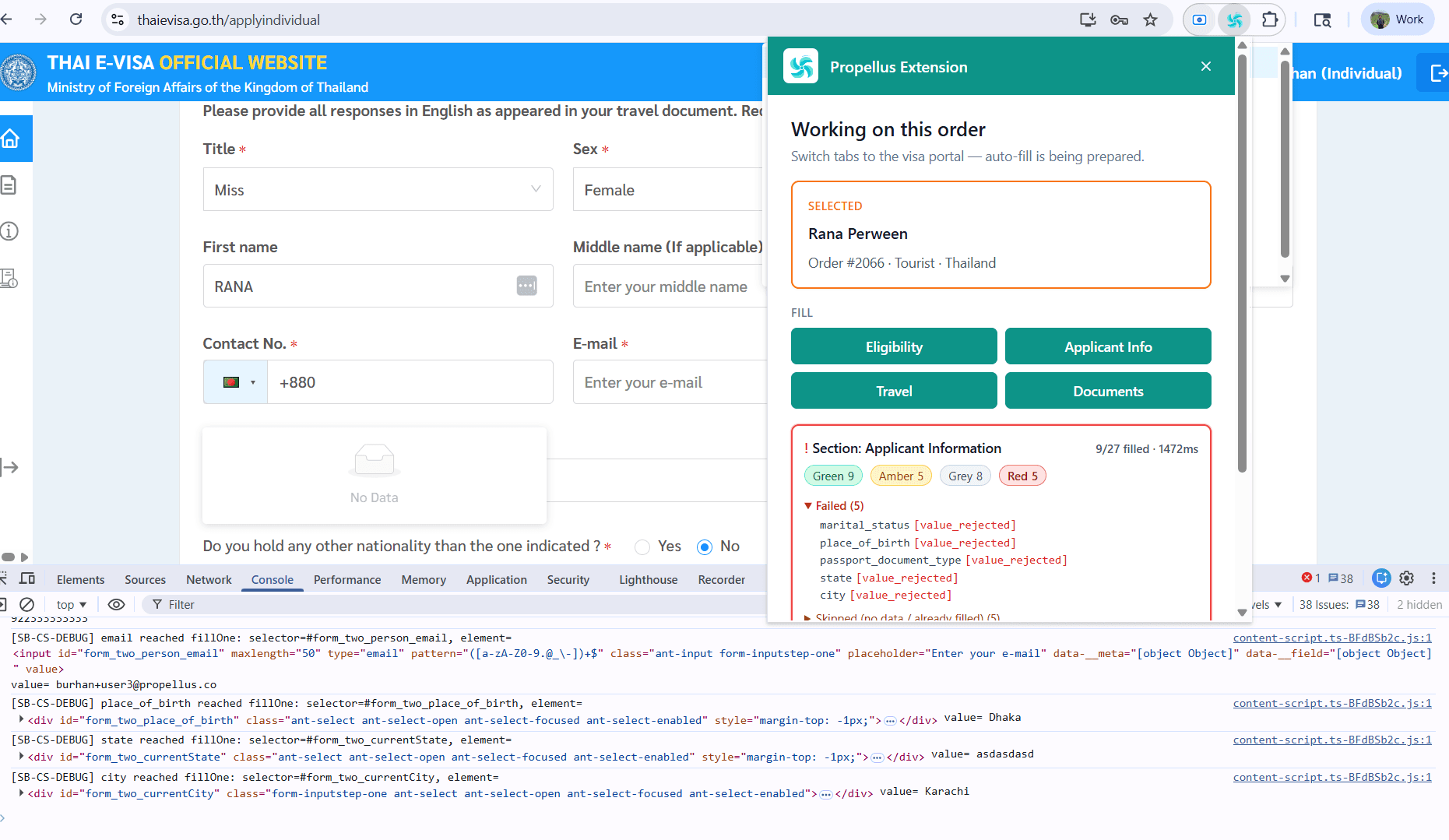Viewport: 1449px width, 840px height.
Task: Click the autofill icon in First name field
Action: tap(527, 286)
